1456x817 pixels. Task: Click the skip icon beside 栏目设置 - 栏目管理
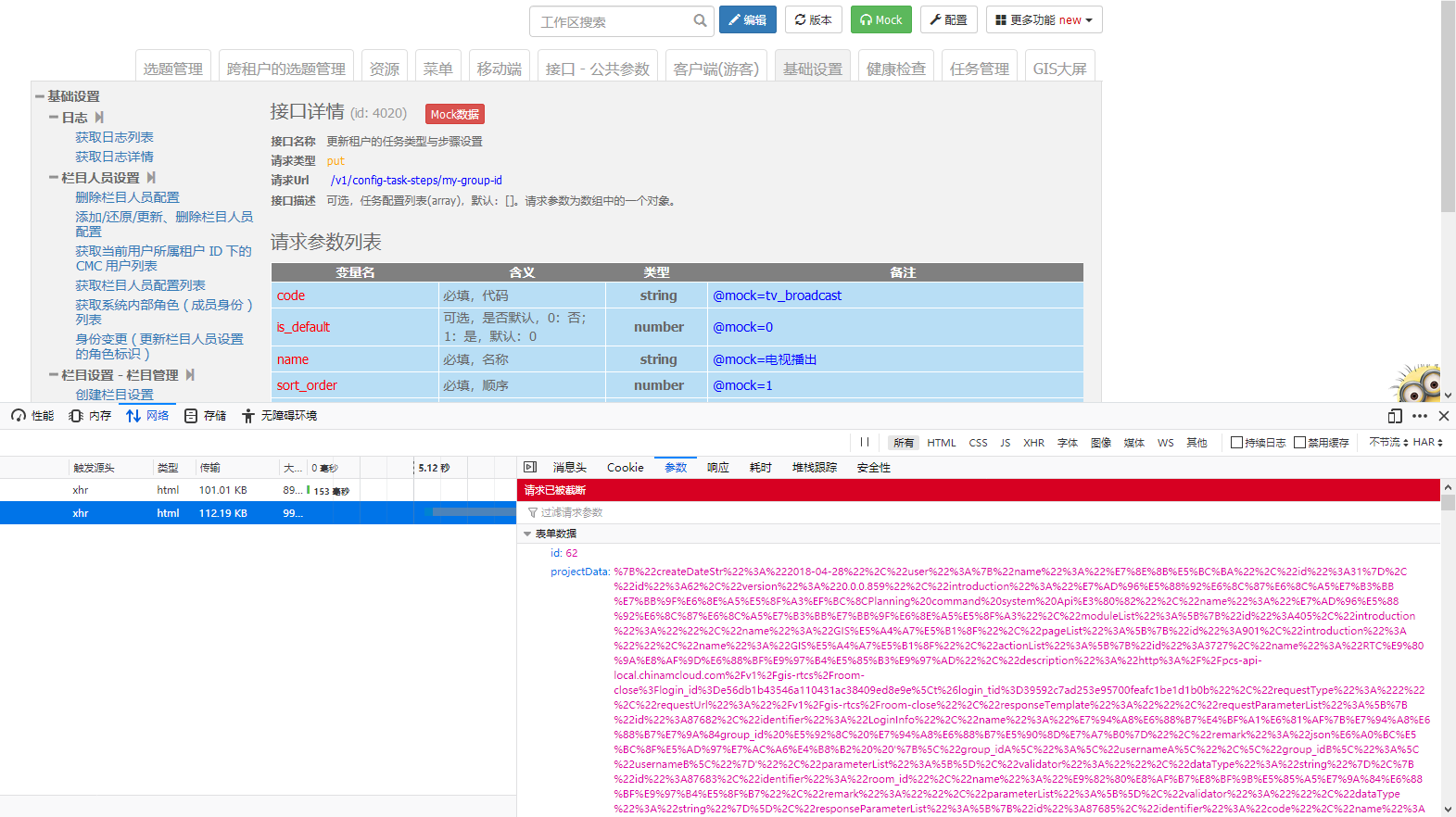[190, 375]
